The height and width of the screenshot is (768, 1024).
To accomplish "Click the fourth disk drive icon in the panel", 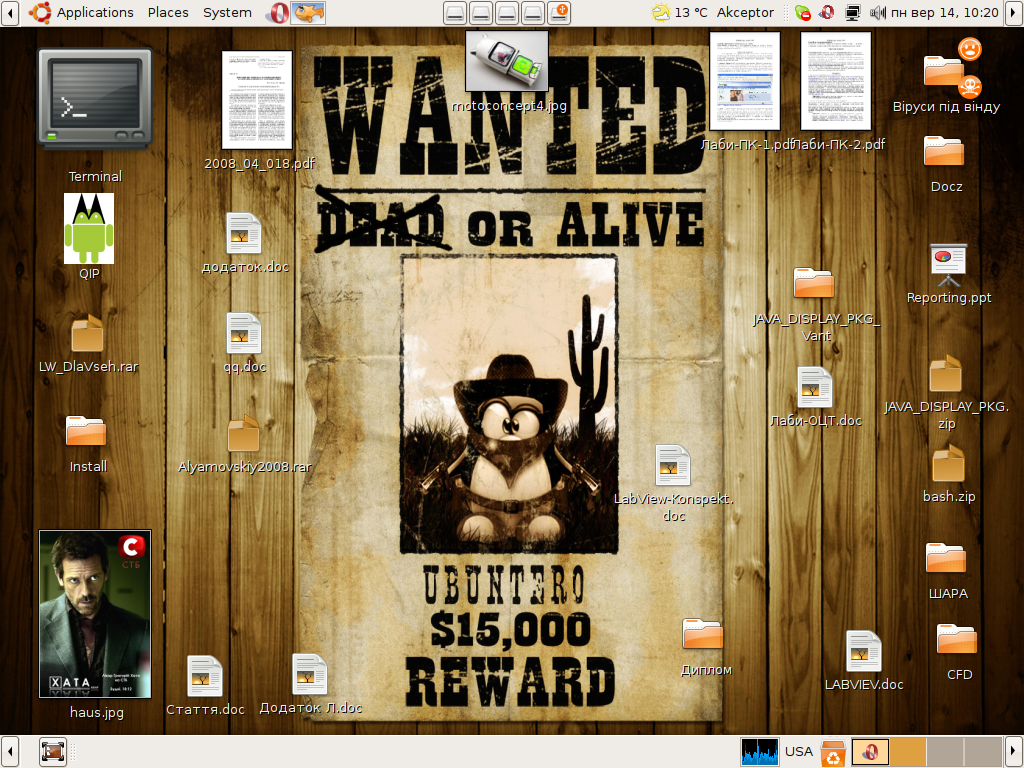I will (x=533, y=12).
